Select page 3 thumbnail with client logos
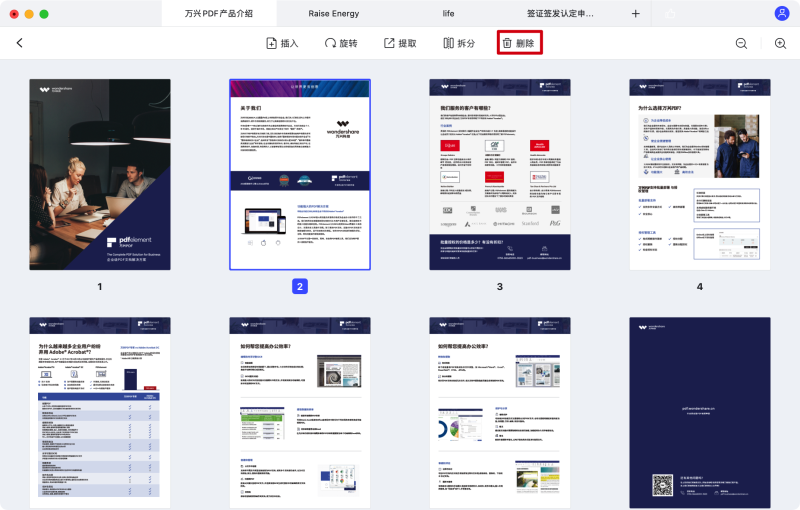This screenshot has width=800, height=510. [500, 174]
